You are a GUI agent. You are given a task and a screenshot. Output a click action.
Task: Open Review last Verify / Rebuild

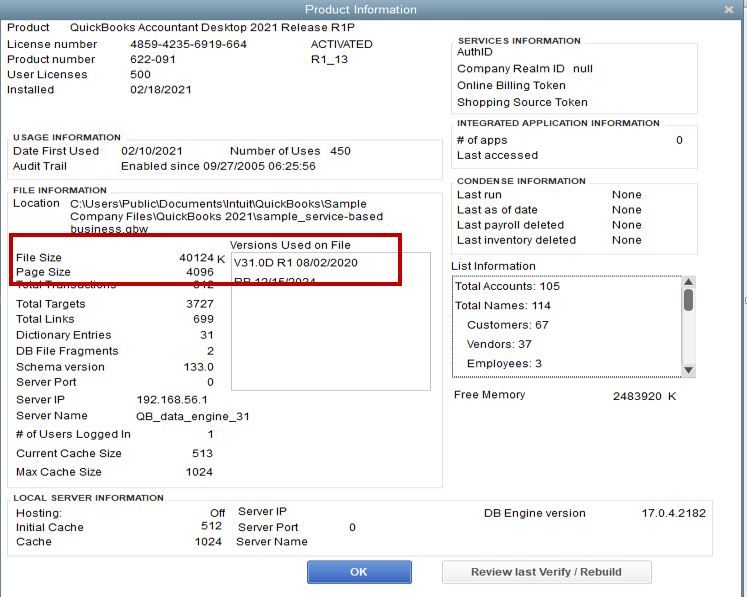coord(546,572)
